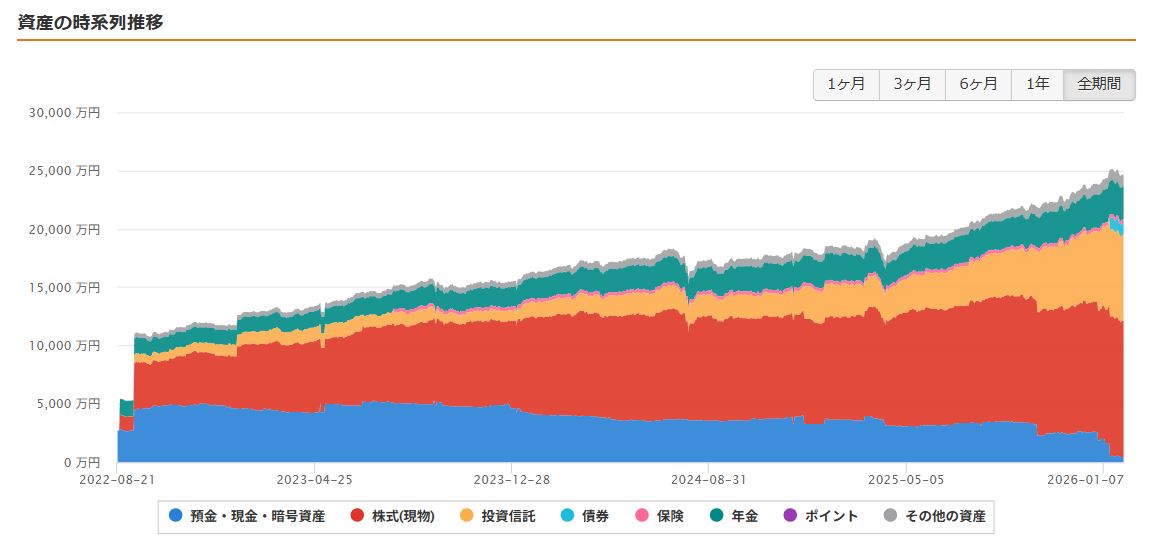Select the 全期間 range button
The height and width of the screenshot is (544, 1149).
click(1099, 84)
